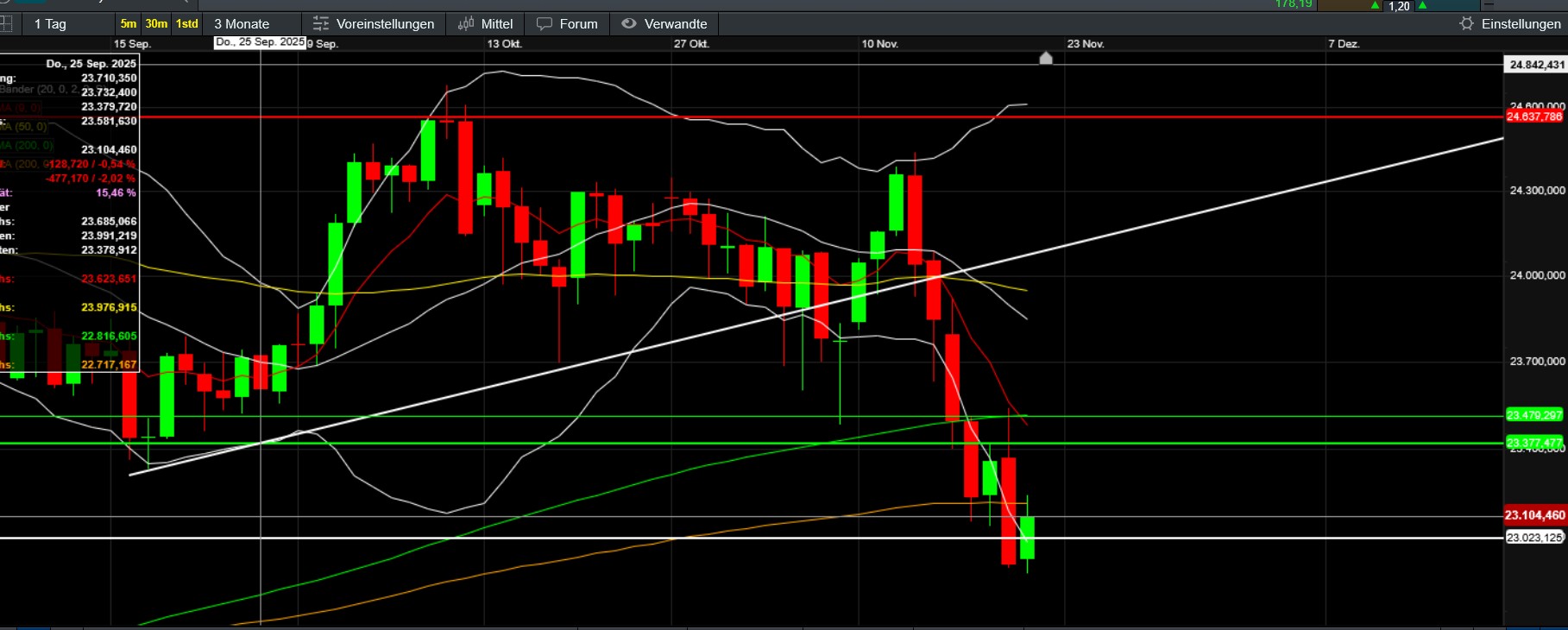
Task: Click the Verwandte eye icon
Action: 629,24
